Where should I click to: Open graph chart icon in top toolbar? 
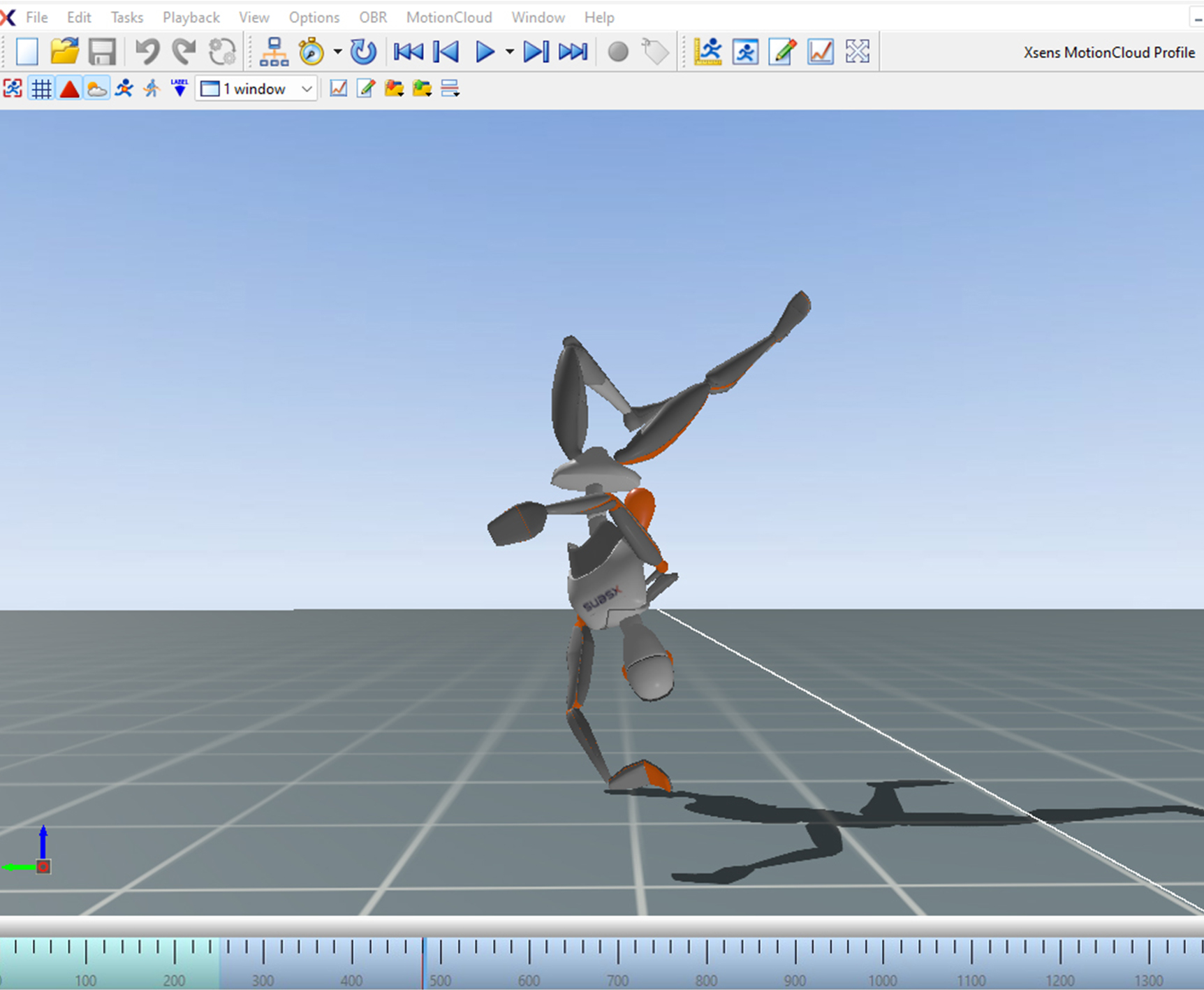(821, 52)
